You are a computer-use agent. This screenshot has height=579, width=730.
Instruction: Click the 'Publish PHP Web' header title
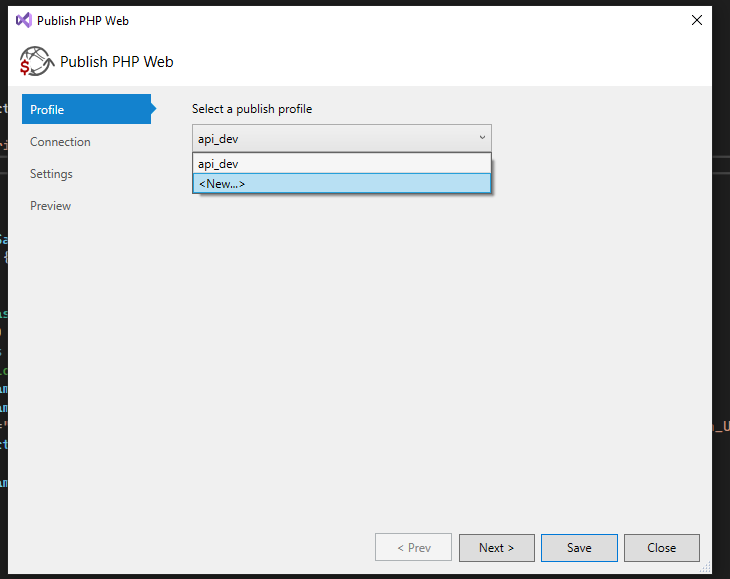[116, 62]
